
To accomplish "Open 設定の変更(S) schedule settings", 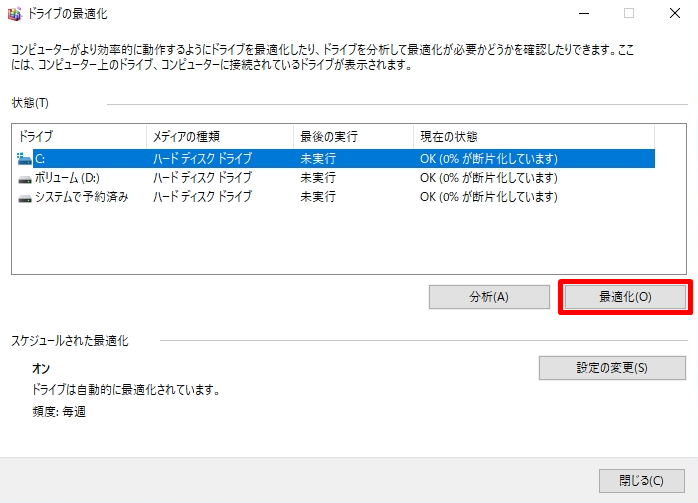I will (x=612, y=368).
